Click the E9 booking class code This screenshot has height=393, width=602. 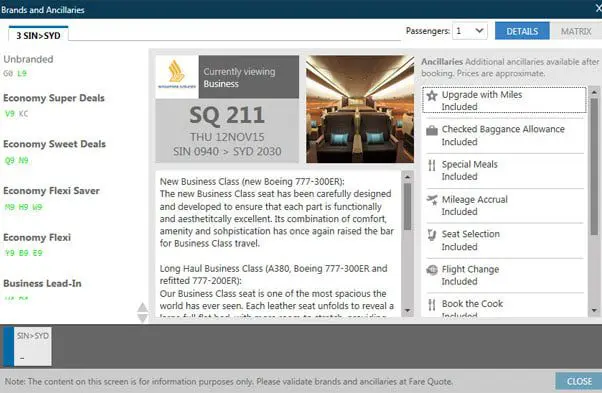(x=37, y=253)
